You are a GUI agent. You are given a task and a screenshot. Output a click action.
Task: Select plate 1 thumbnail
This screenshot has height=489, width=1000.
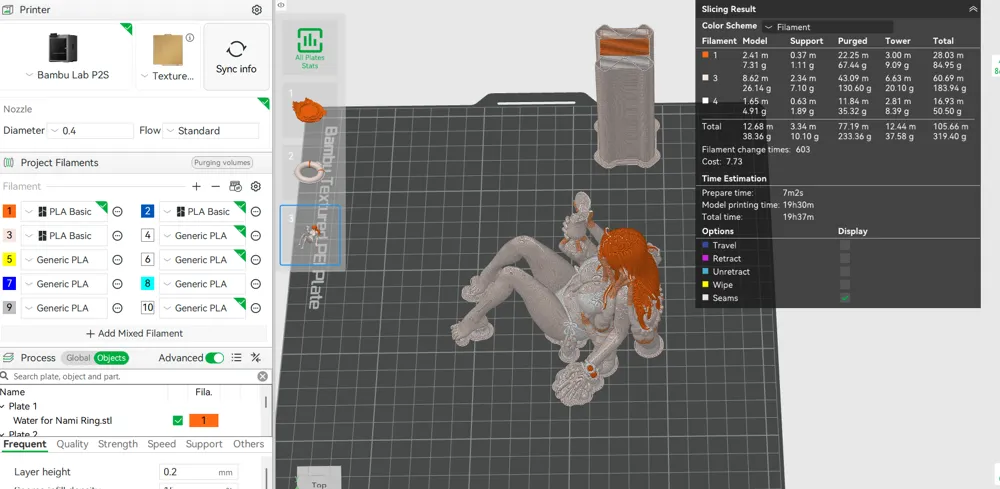pos(309,109)
